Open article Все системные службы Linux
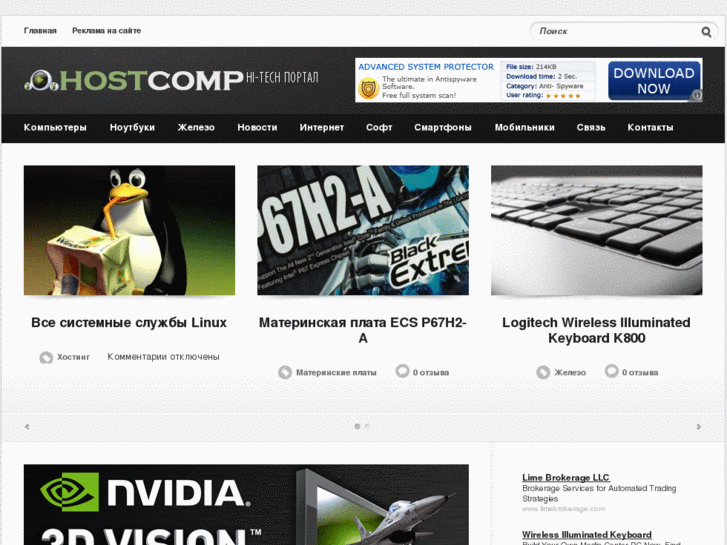Viewport: 727px width, 545px height. point(129,323)
